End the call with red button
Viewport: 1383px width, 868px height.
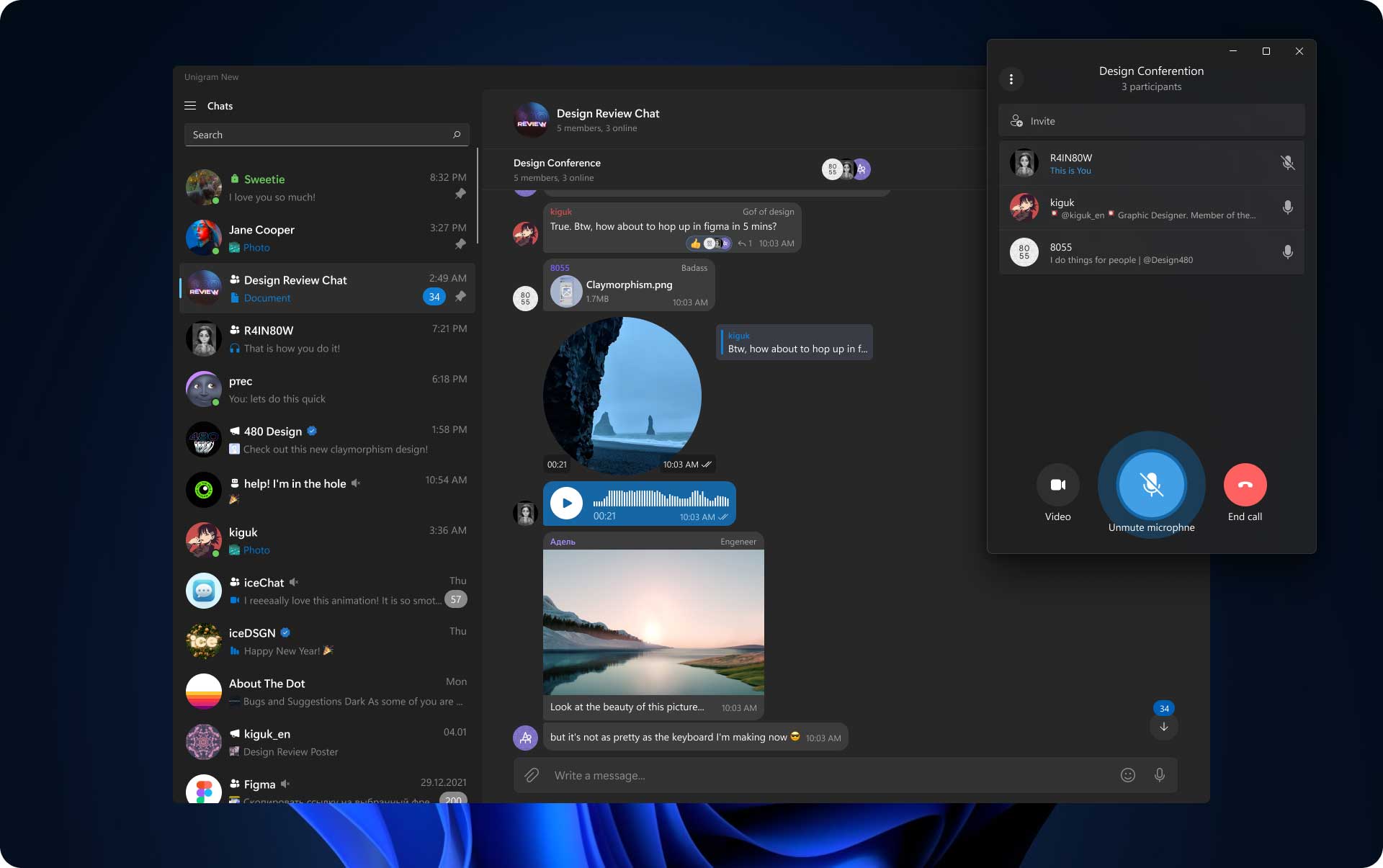tap(1245, 485)
